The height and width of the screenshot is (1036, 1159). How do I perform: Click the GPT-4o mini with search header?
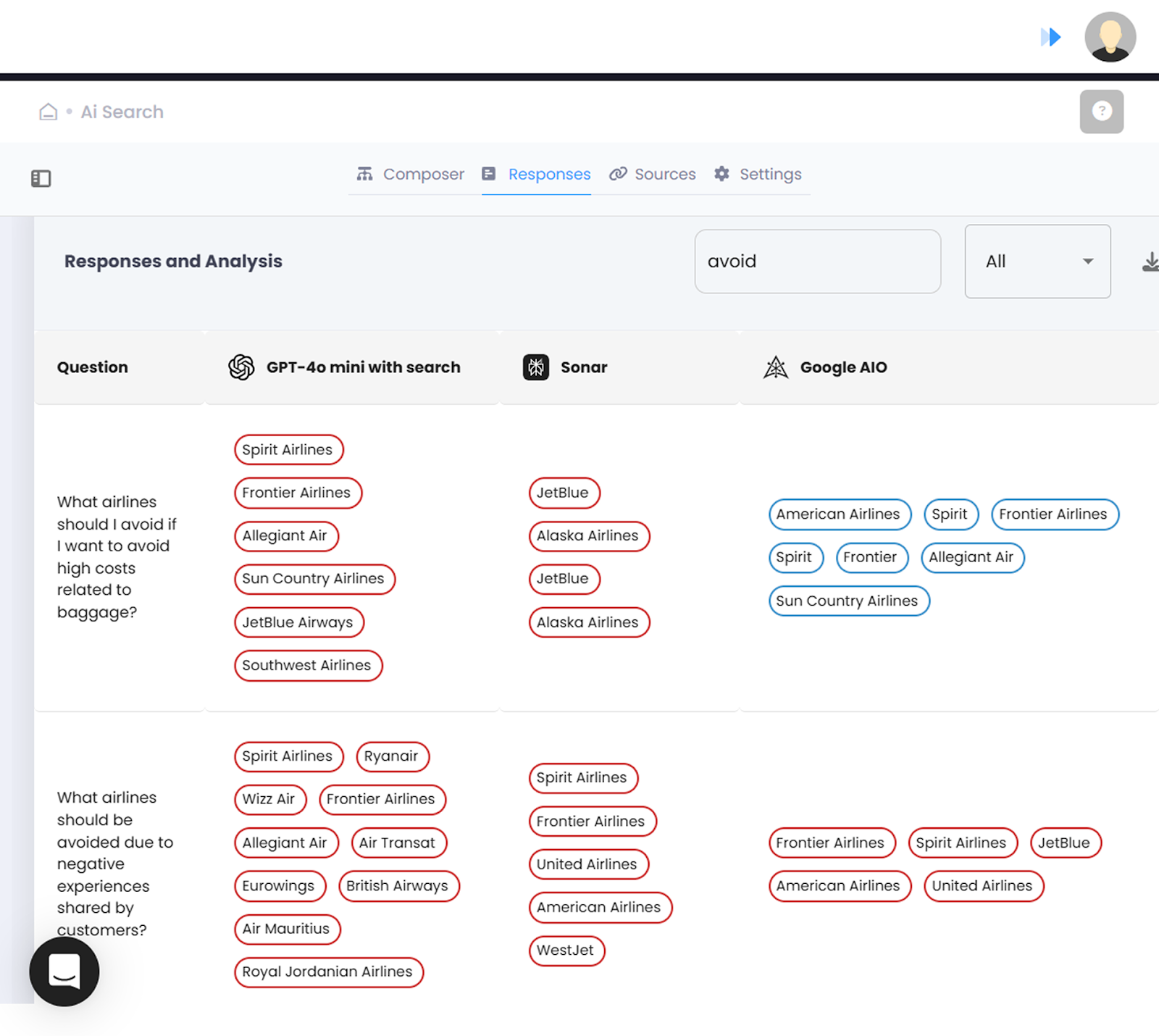(364, 367)
